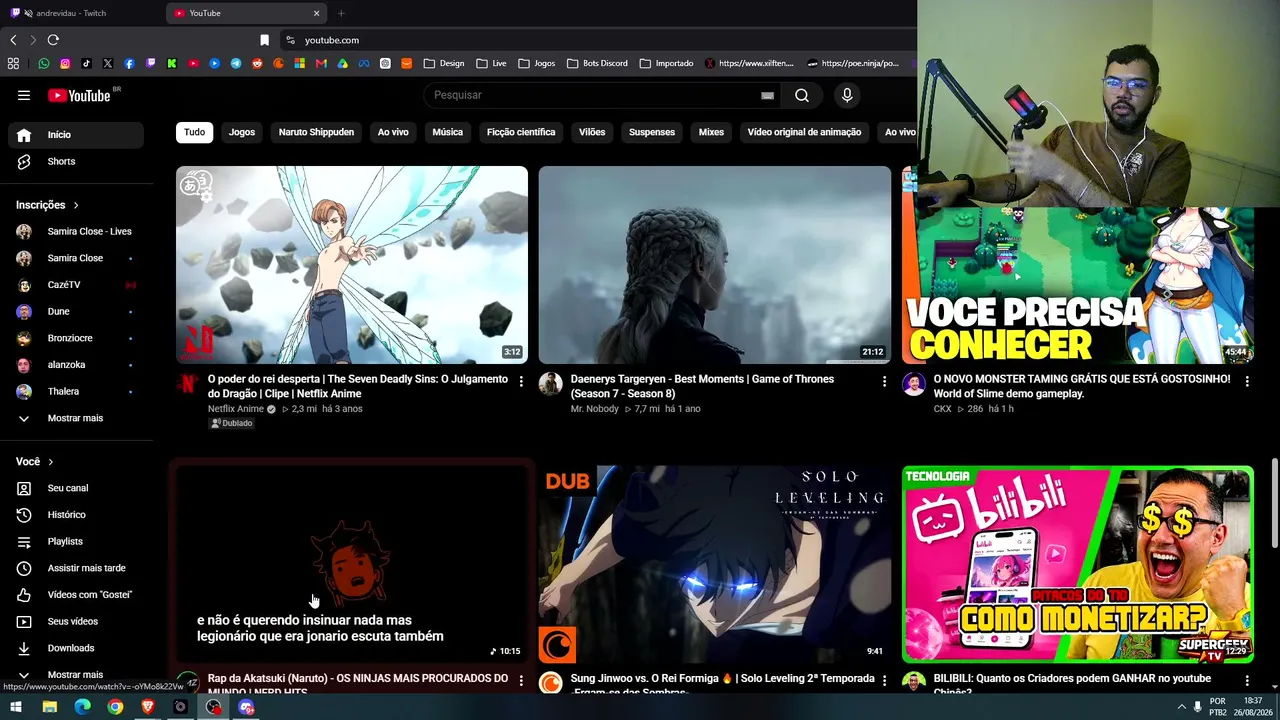Image resolution: width=1280 pixels, height=720 pixels.
Task: Go back to previous page
Action: click(13, 40)
